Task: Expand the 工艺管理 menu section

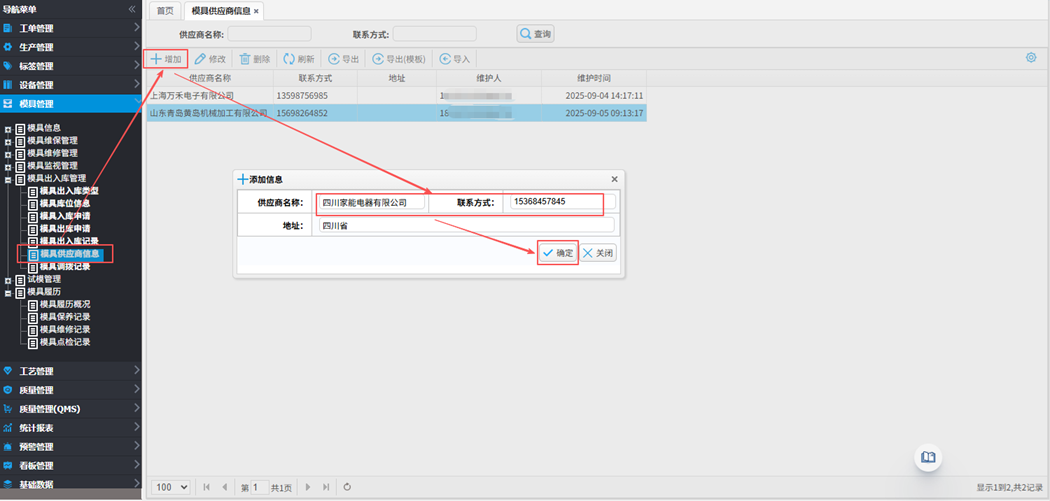Action: point(70,371)
